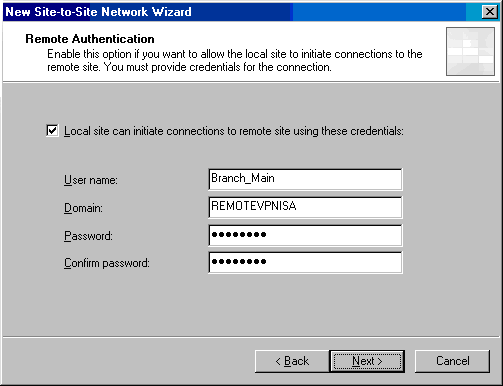
Task: Cancel the site-to-site wizard
Action: pyautogui.click(x=452, y=361)
